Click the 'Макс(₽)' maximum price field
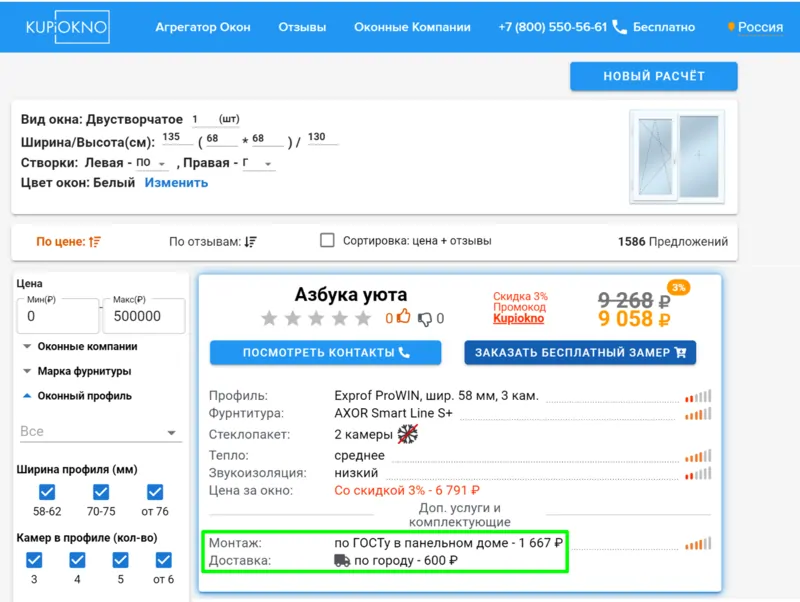 pos(144,316)
